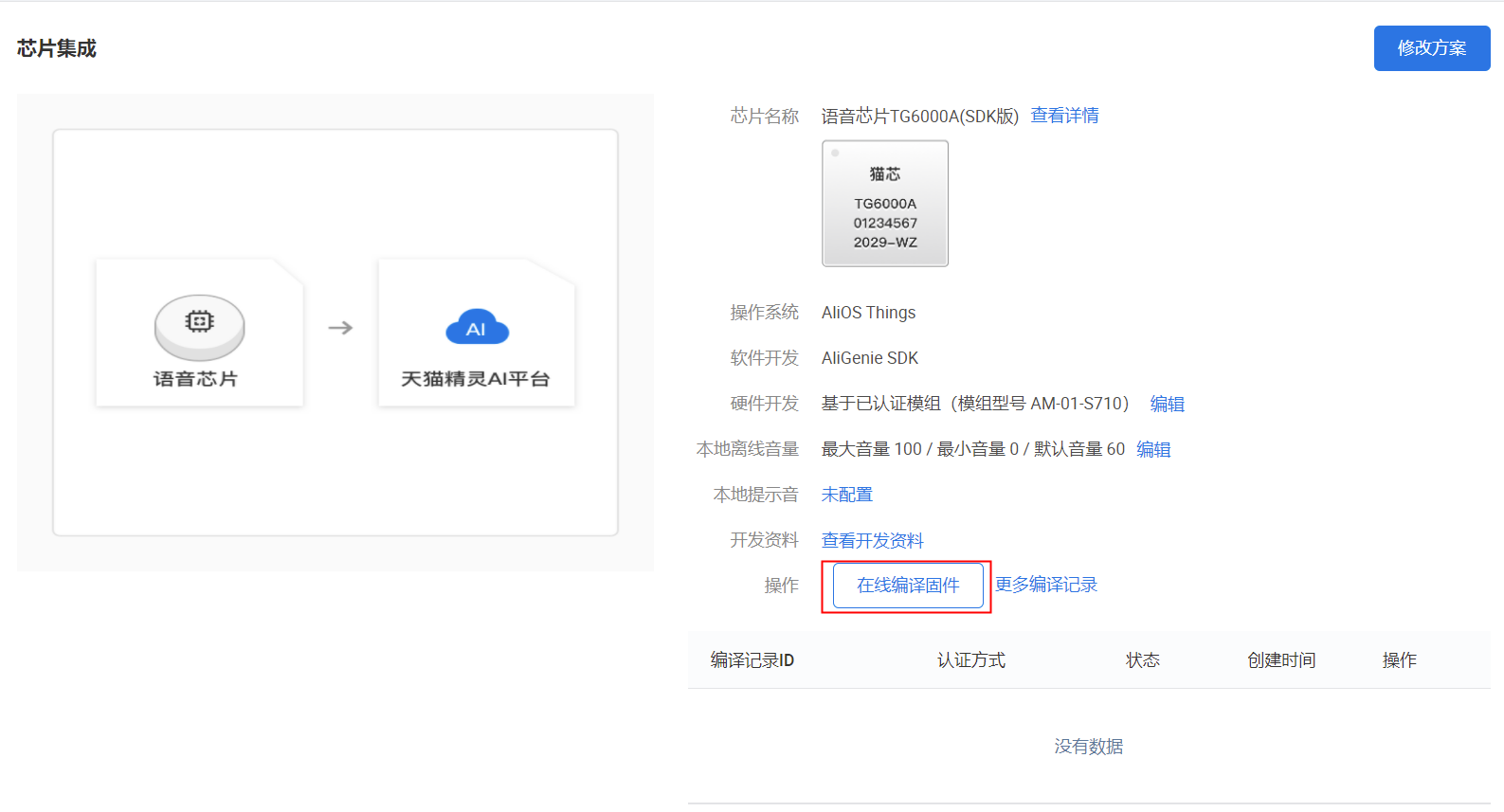Open the 查看详情 link for the chip

click(x=1064, y=116)
